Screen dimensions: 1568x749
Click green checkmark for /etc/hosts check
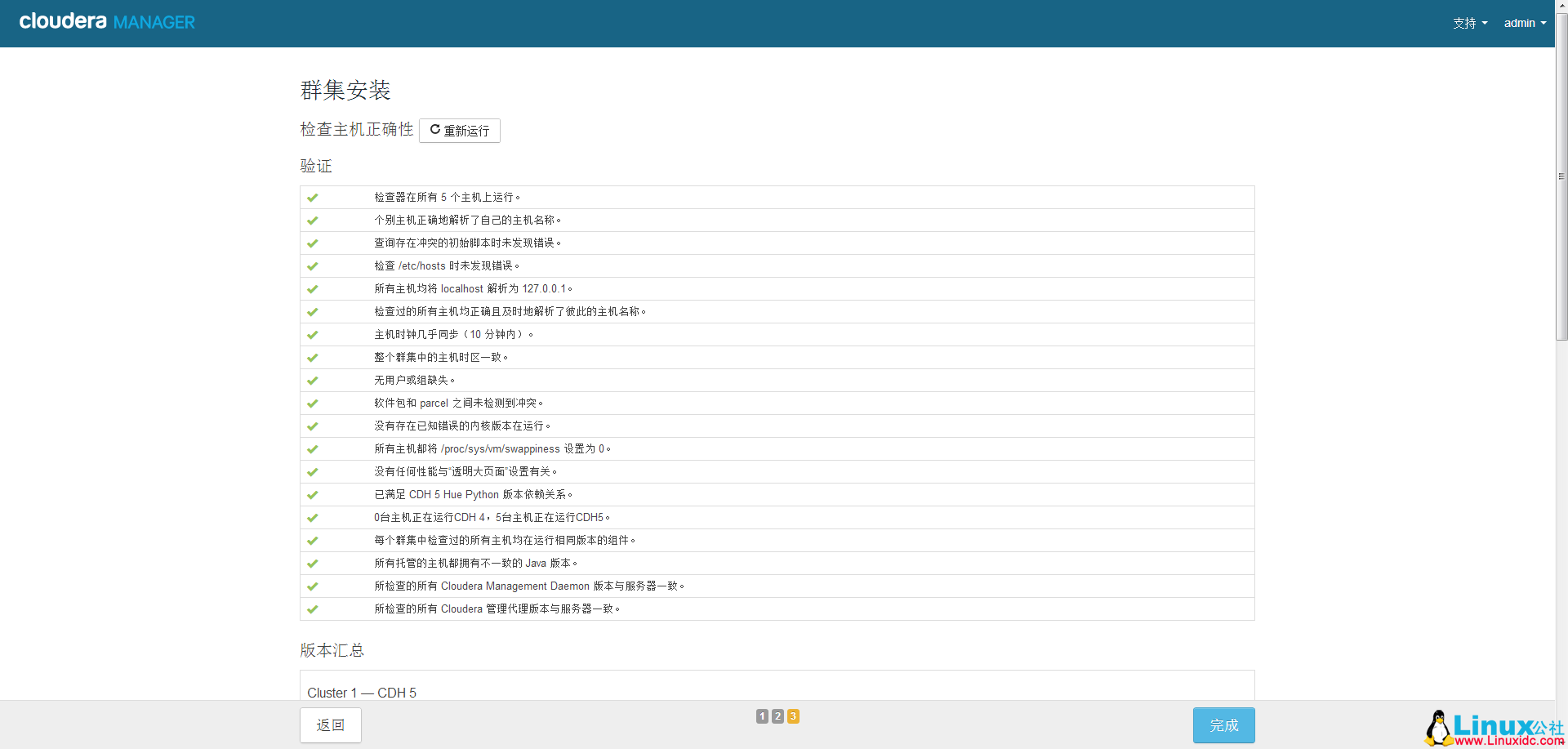click(x=312, y=266)
